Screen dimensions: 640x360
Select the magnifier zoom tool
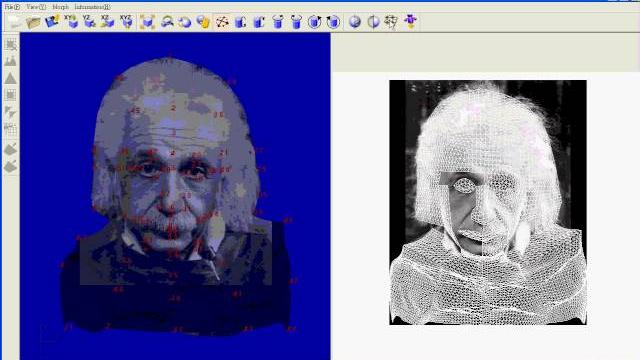(167, 22)
